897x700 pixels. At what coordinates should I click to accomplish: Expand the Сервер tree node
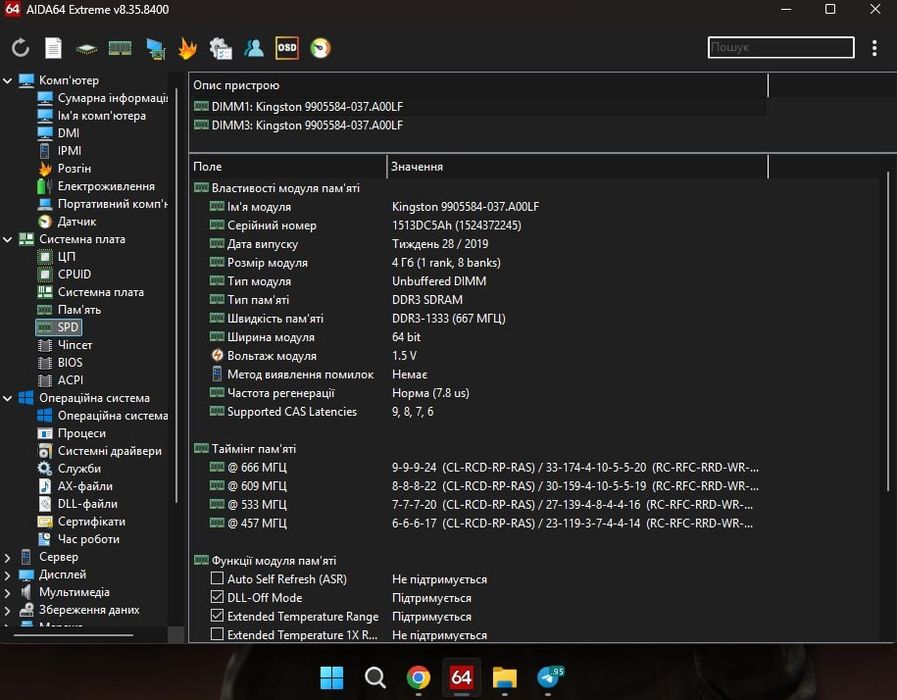7,557
